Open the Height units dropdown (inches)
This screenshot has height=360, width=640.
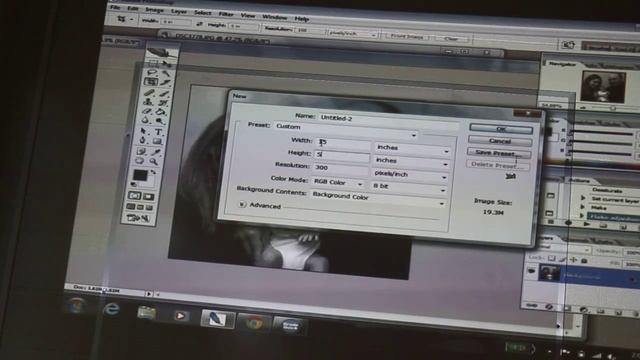(411, 162)
